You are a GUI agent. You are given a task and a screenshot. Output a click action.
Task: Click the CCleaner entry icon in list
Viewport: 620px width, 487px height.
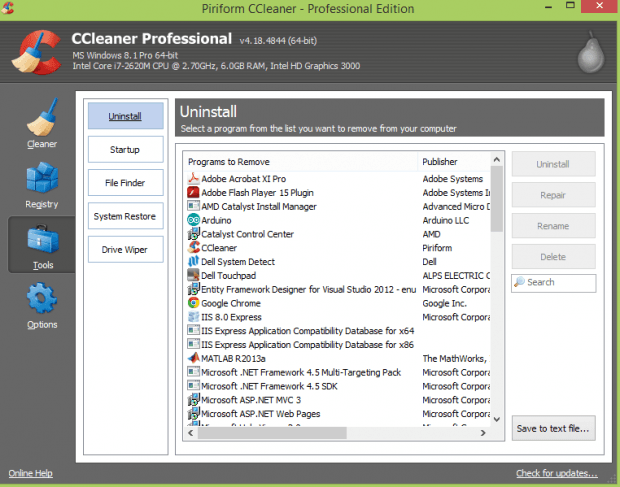coord(193,248)
